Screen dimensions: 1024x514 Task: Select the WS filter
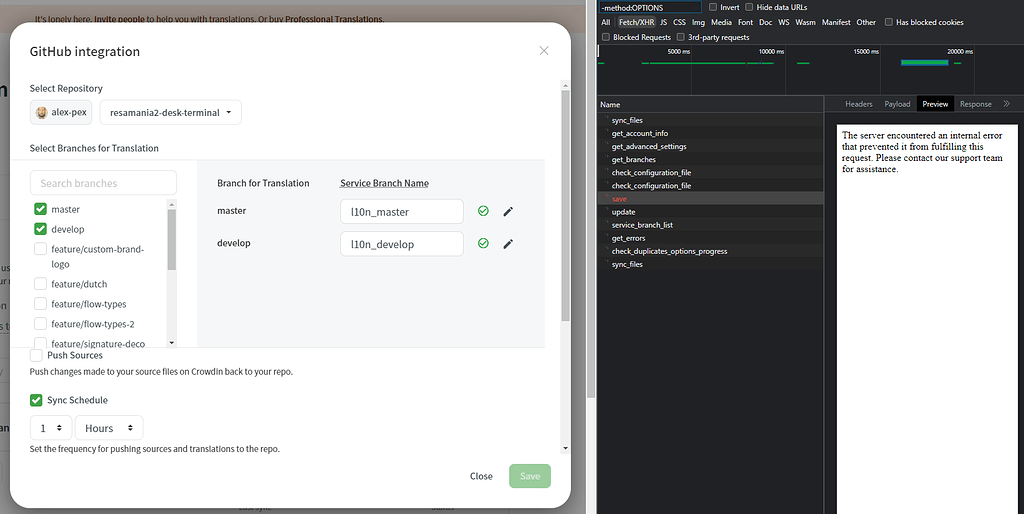point(784,22)
